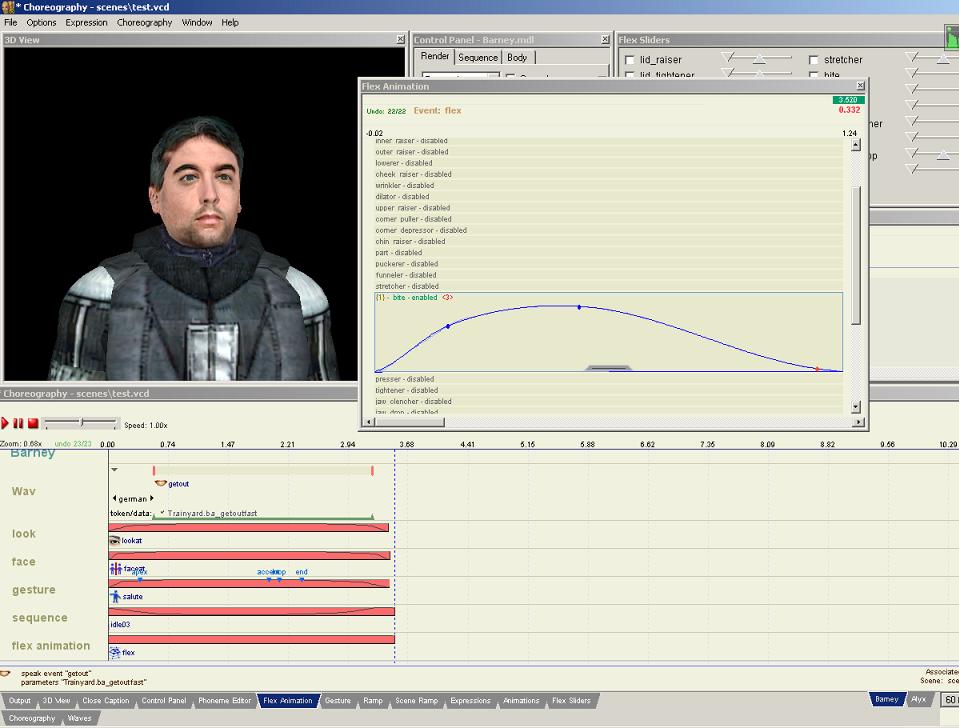This screenshot has height=728, width=959.
Task: Close the Flex Animation window
Action: pyautogui.click(x=861, y=86)
